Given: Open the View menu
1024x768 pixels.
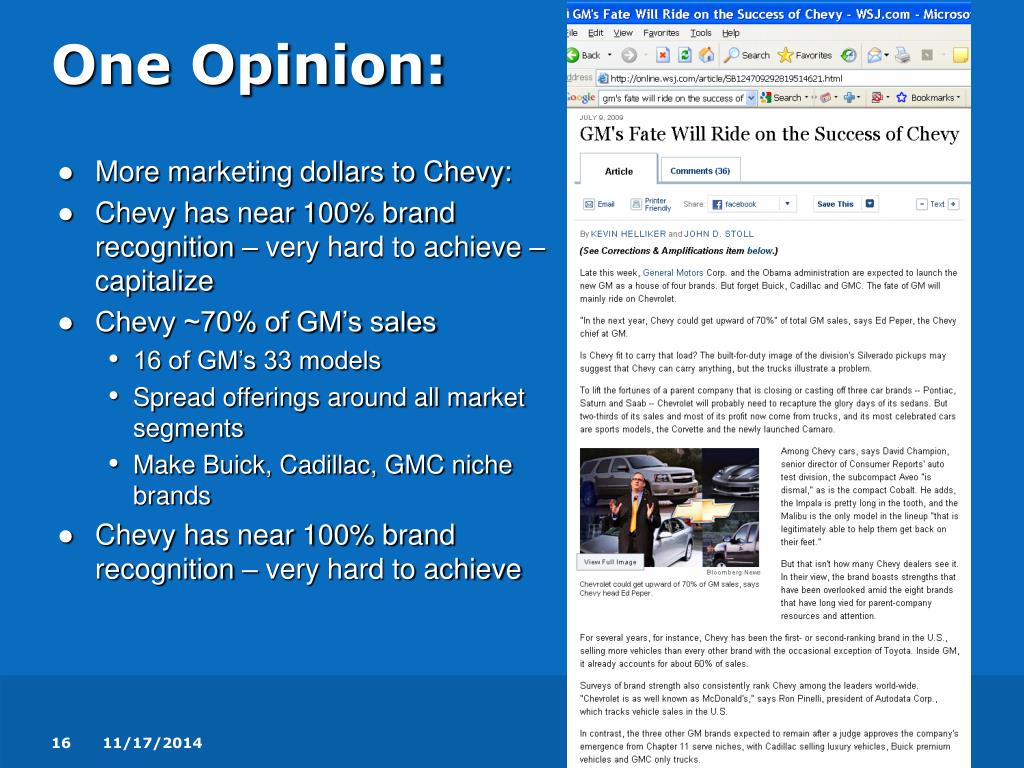Looking at the screenshot, I should coord(622,33).
